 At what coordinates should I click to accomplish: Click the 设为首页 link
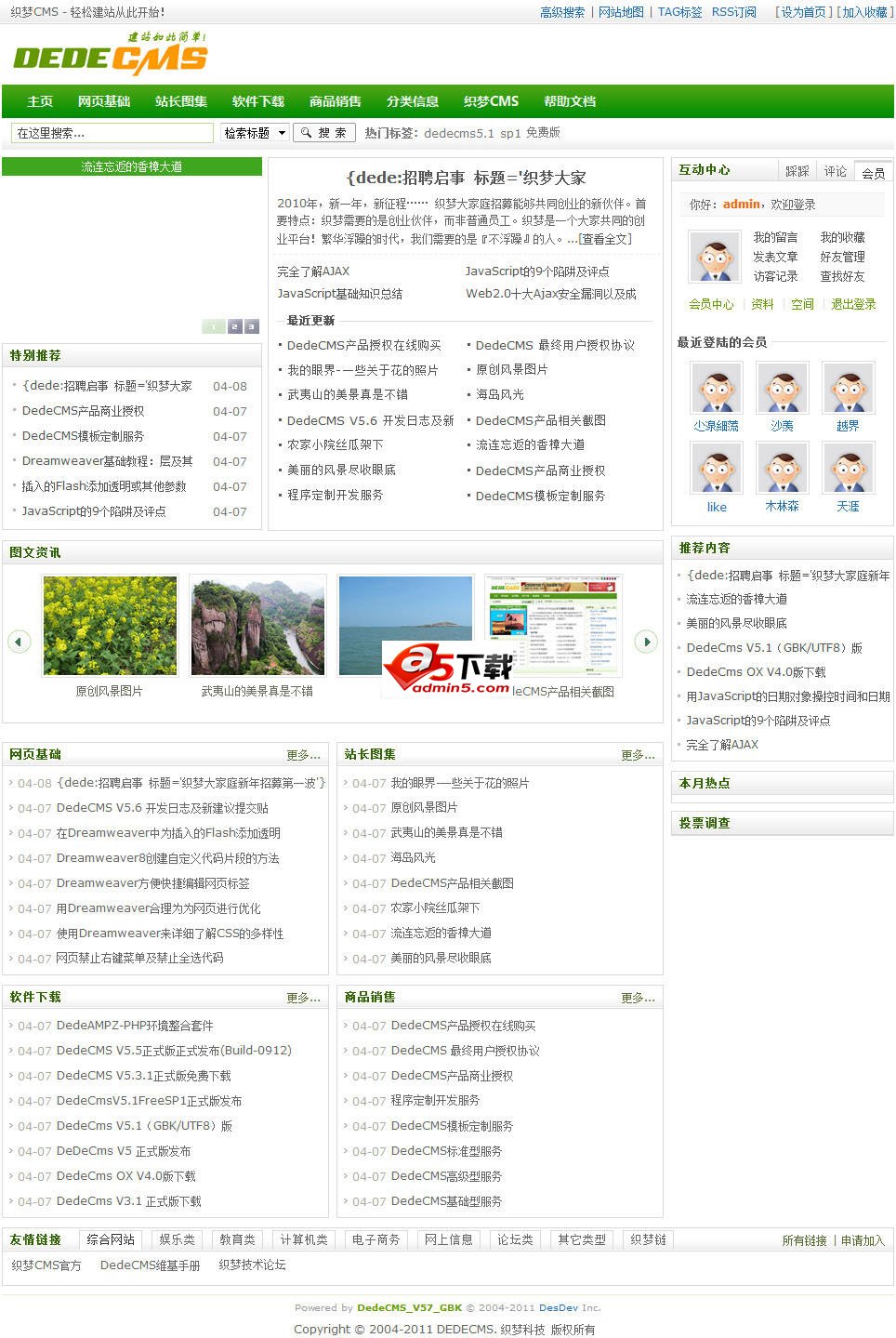tap(803, 12)
